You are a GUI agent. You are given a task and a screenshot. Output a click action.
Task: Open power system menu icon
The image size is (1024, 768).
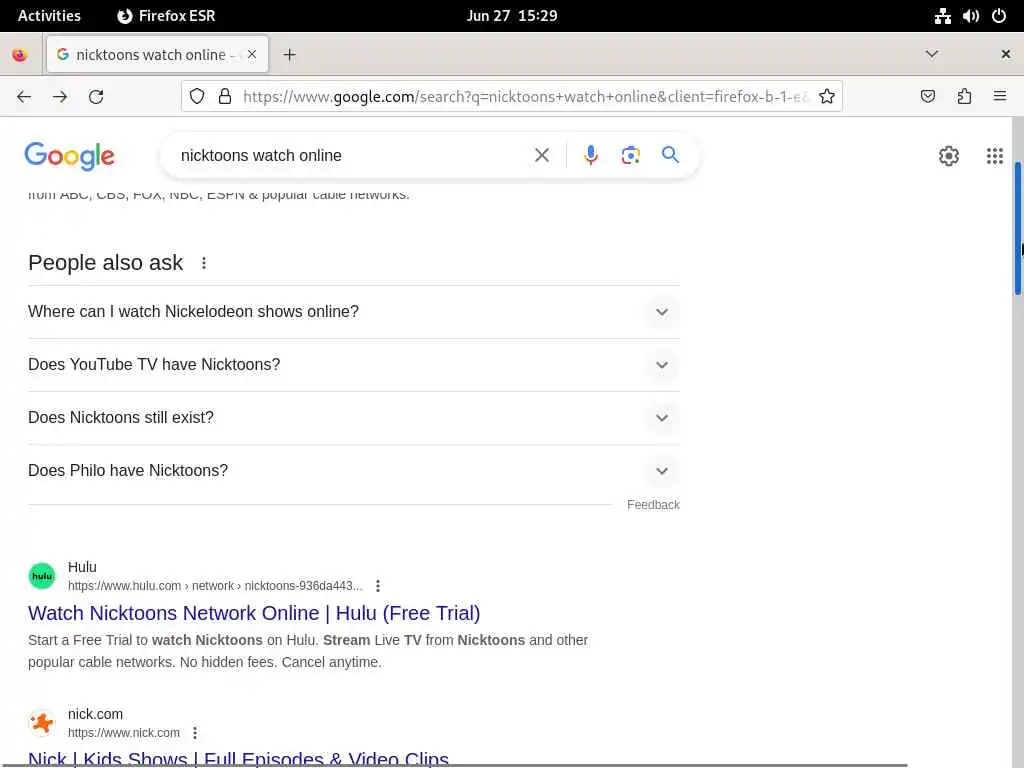(999, 16)
